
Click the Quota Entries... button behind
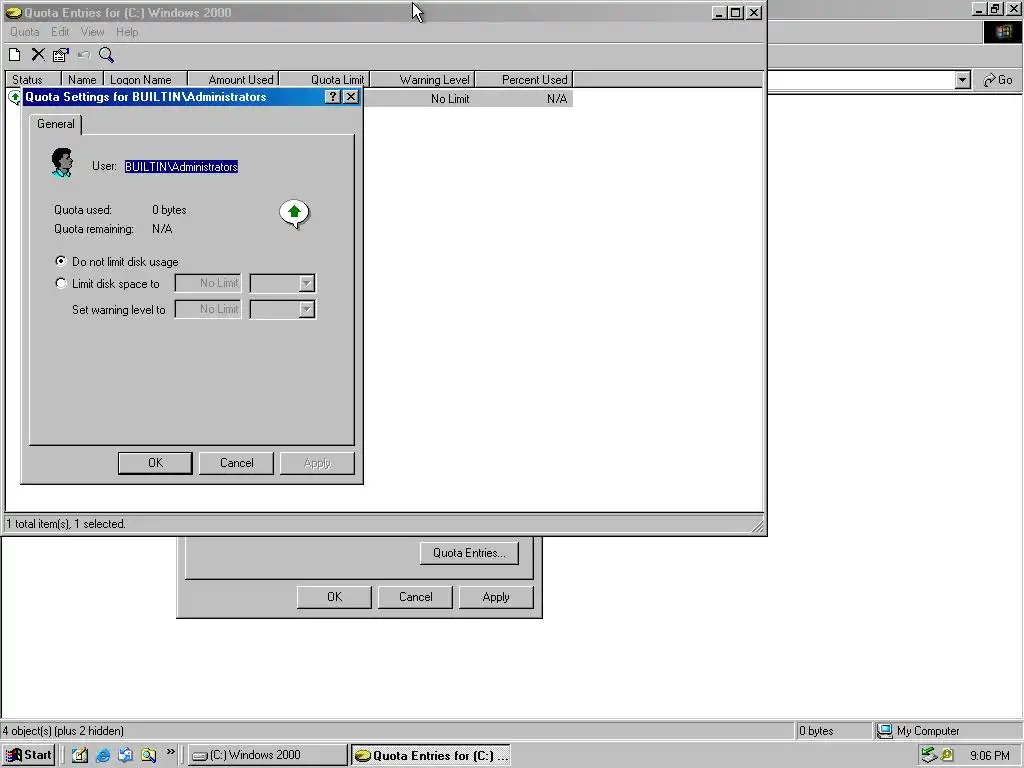coord(469,553)
